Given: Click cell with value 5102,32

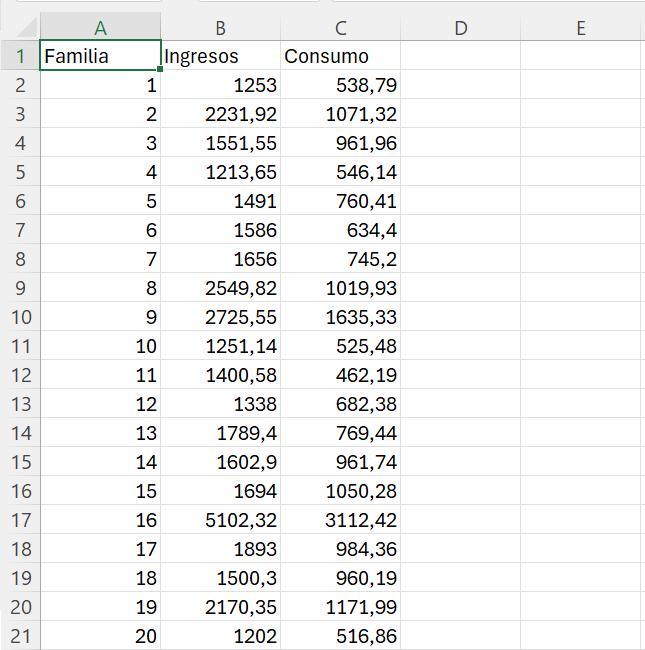Looking at the screenshot, I should pyautogui.click(x=220, y=520).
